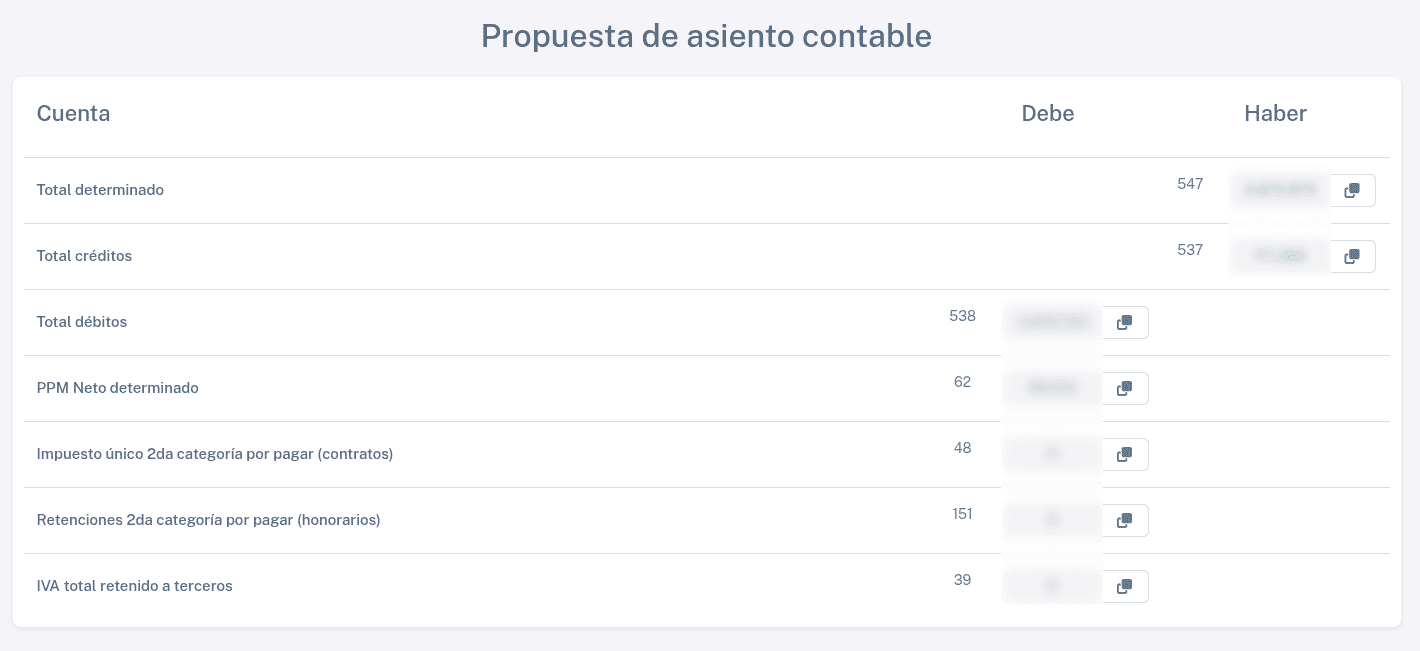Open the Total débitos account entry
1420x651 pixels.
pos(81,322)
